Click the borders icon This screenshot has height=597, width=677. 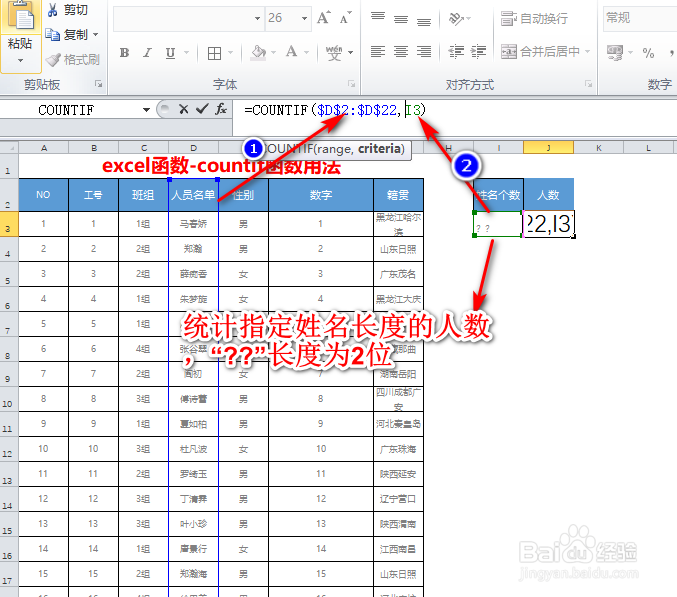coord(214,53)
